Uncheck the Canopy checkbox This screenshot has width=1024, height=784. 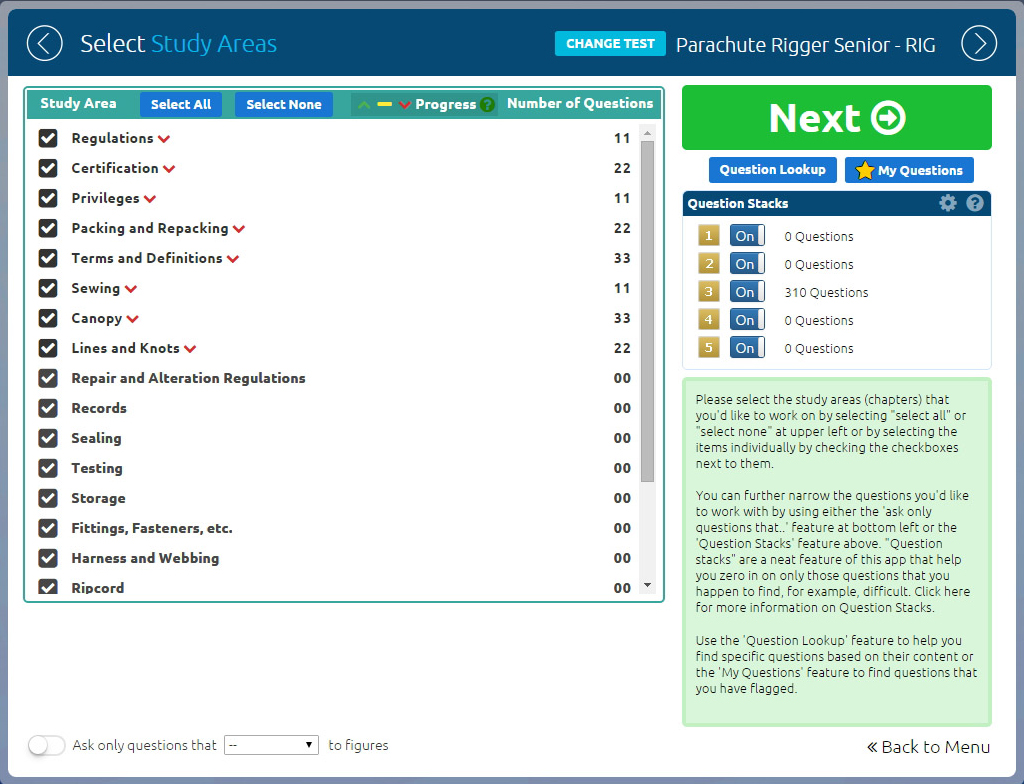point(48,318)
